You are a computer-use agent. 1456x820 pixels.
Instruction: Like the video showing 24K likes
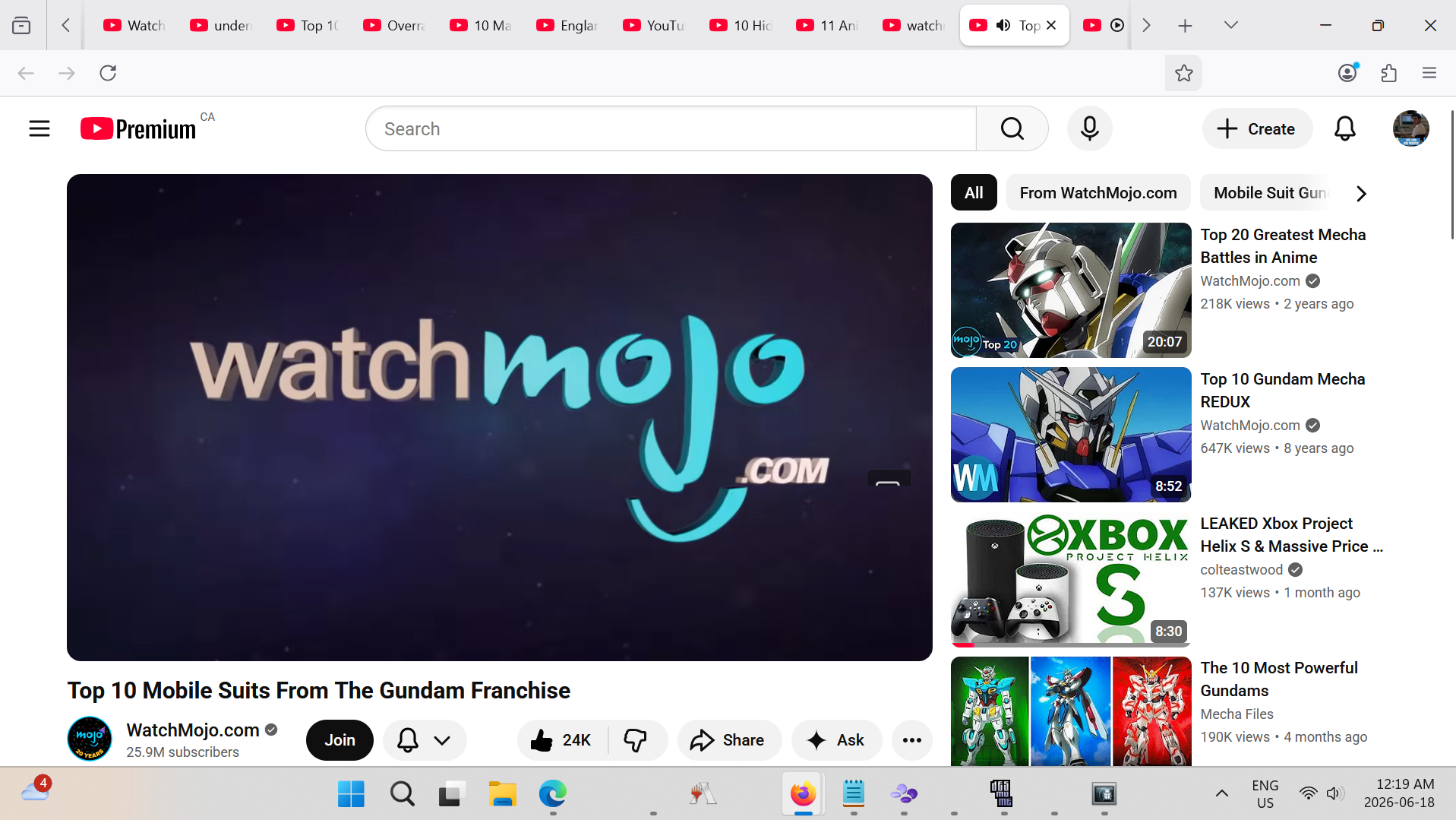coord(562,740)
